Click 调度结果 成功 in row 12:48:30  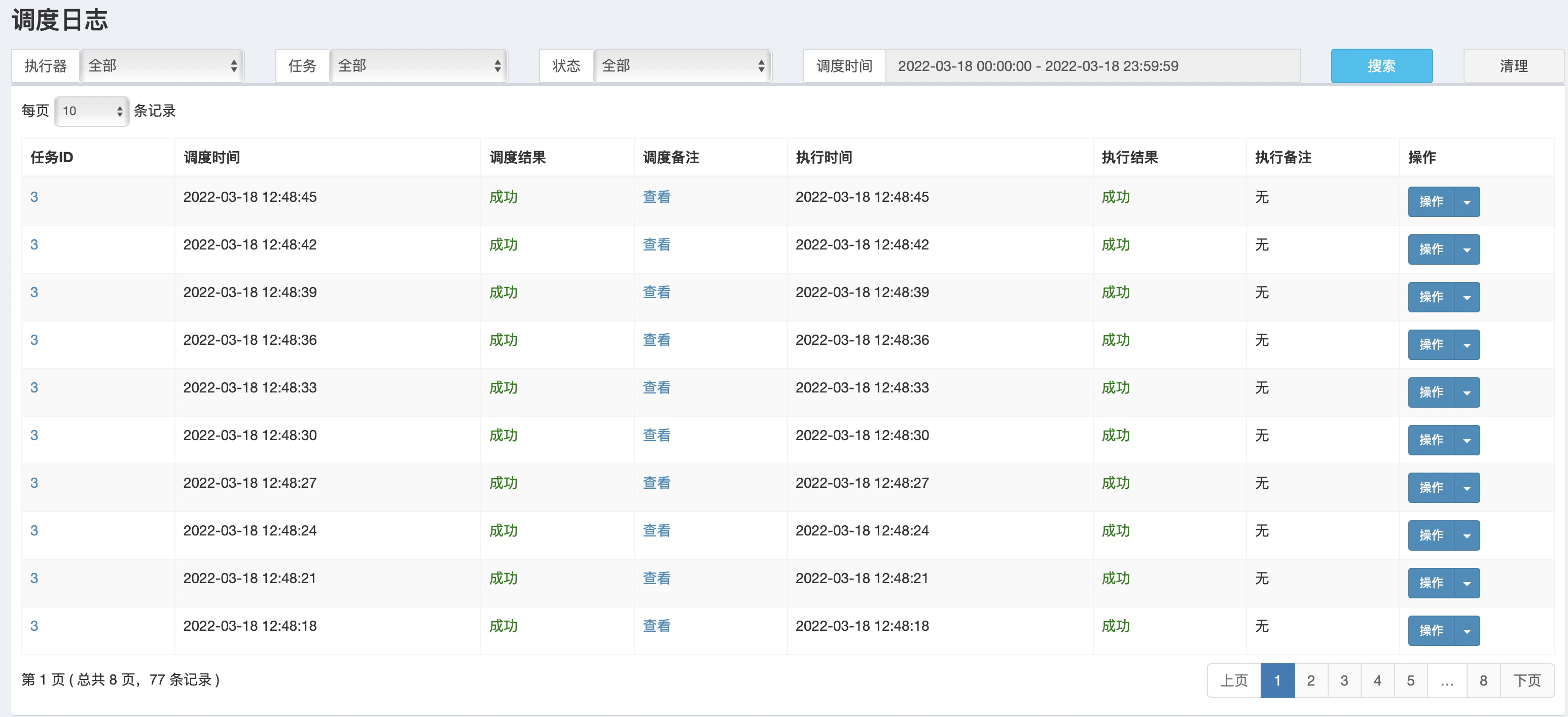[504, 435]
